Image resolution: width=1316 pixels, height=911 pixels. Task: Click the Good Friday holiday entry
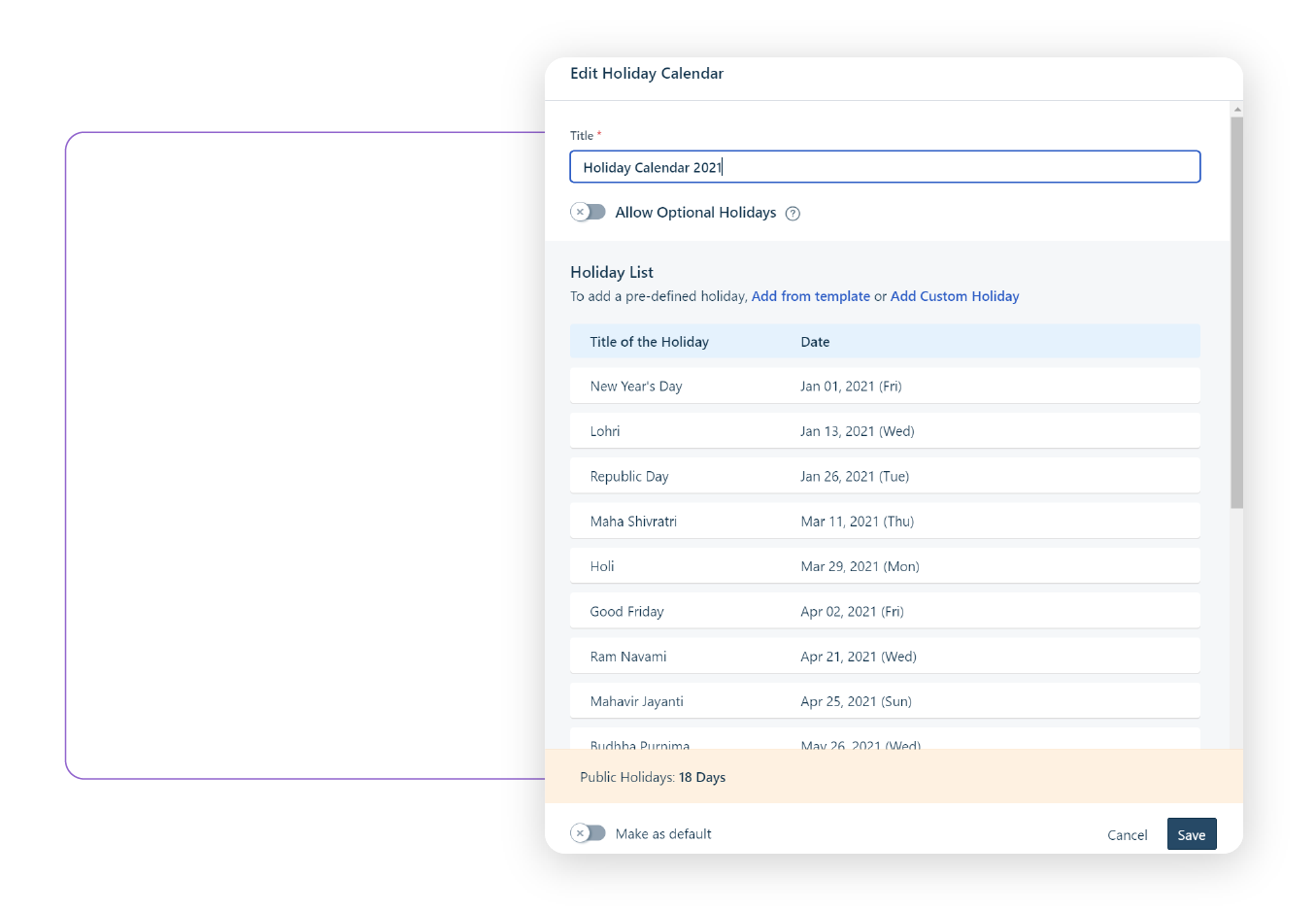[884, 612]
